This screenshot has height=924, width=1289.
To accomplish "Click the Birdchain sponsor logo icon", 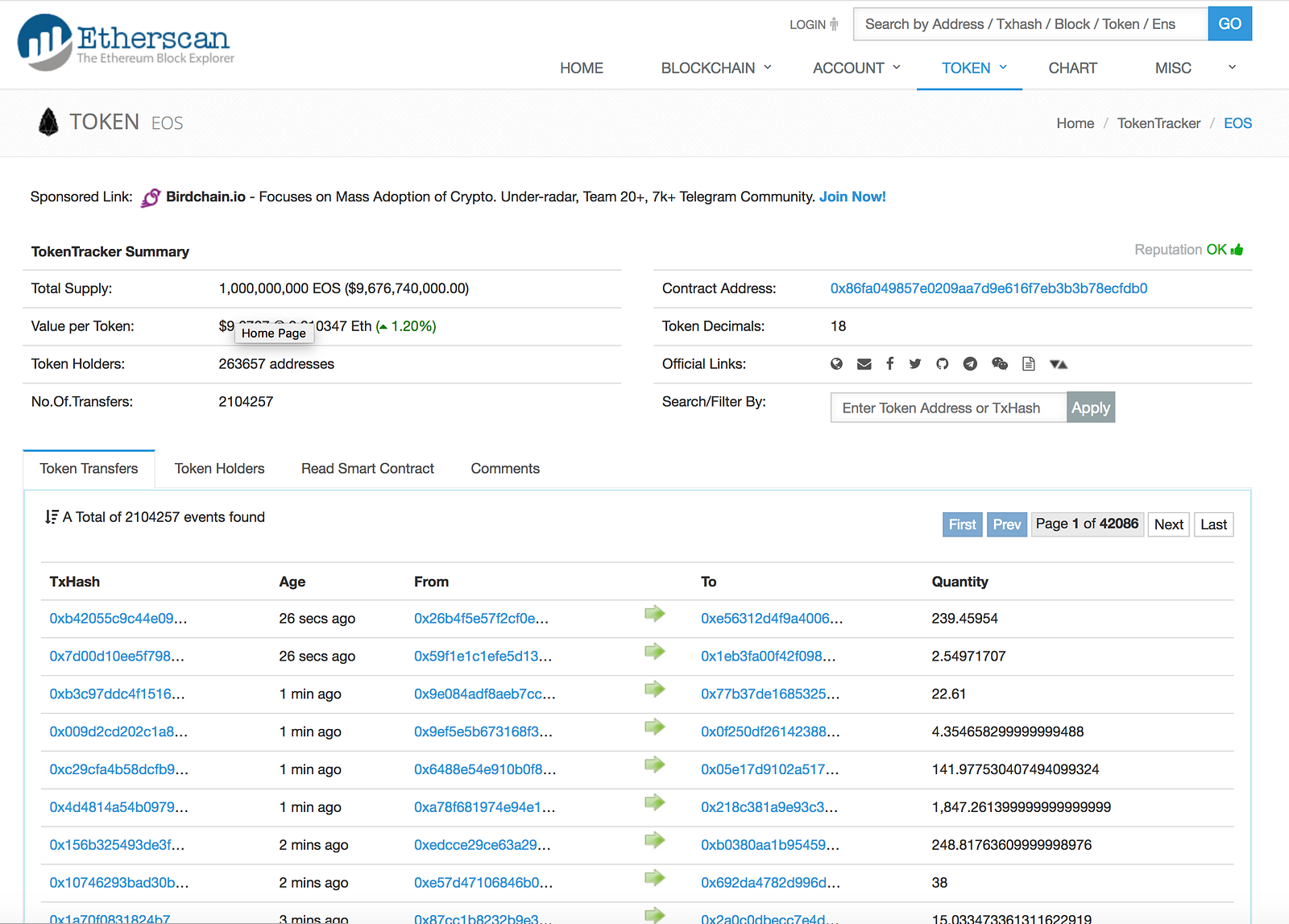I will coord(151,197).
